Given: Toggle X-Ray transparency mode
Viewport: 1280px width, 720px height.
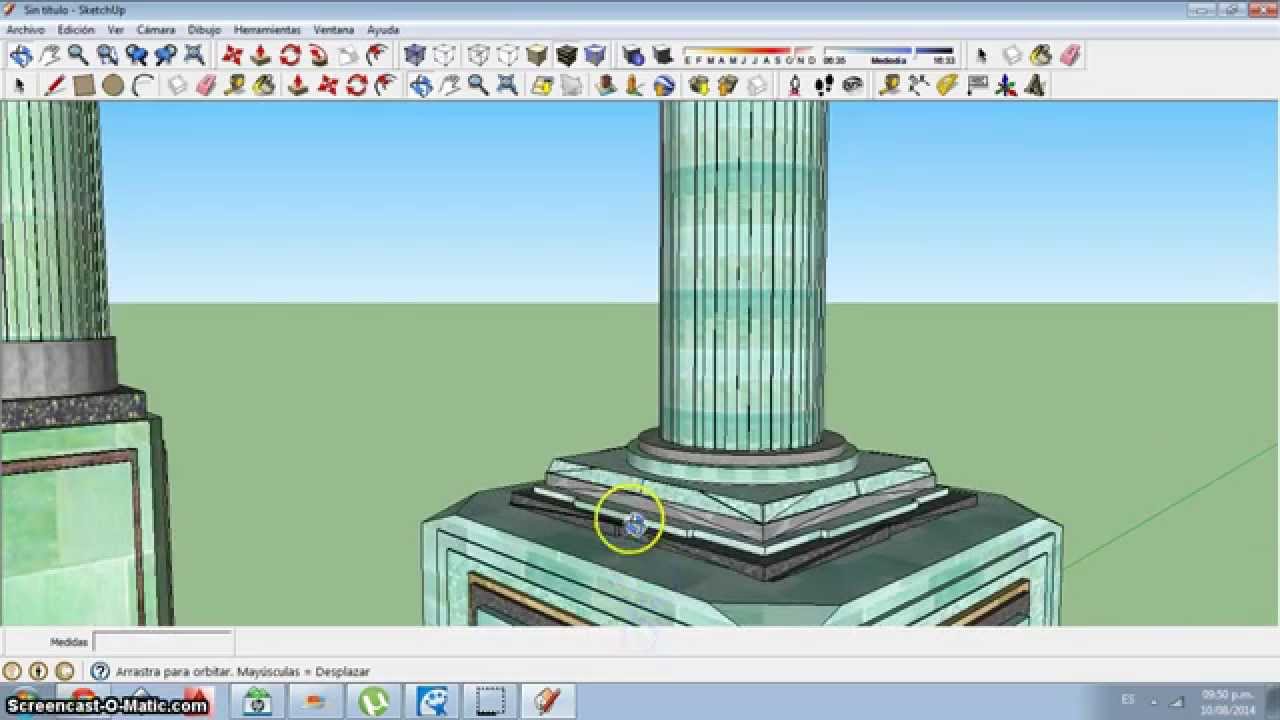Looking at the screenshot, I should click(x=415, y=55).
